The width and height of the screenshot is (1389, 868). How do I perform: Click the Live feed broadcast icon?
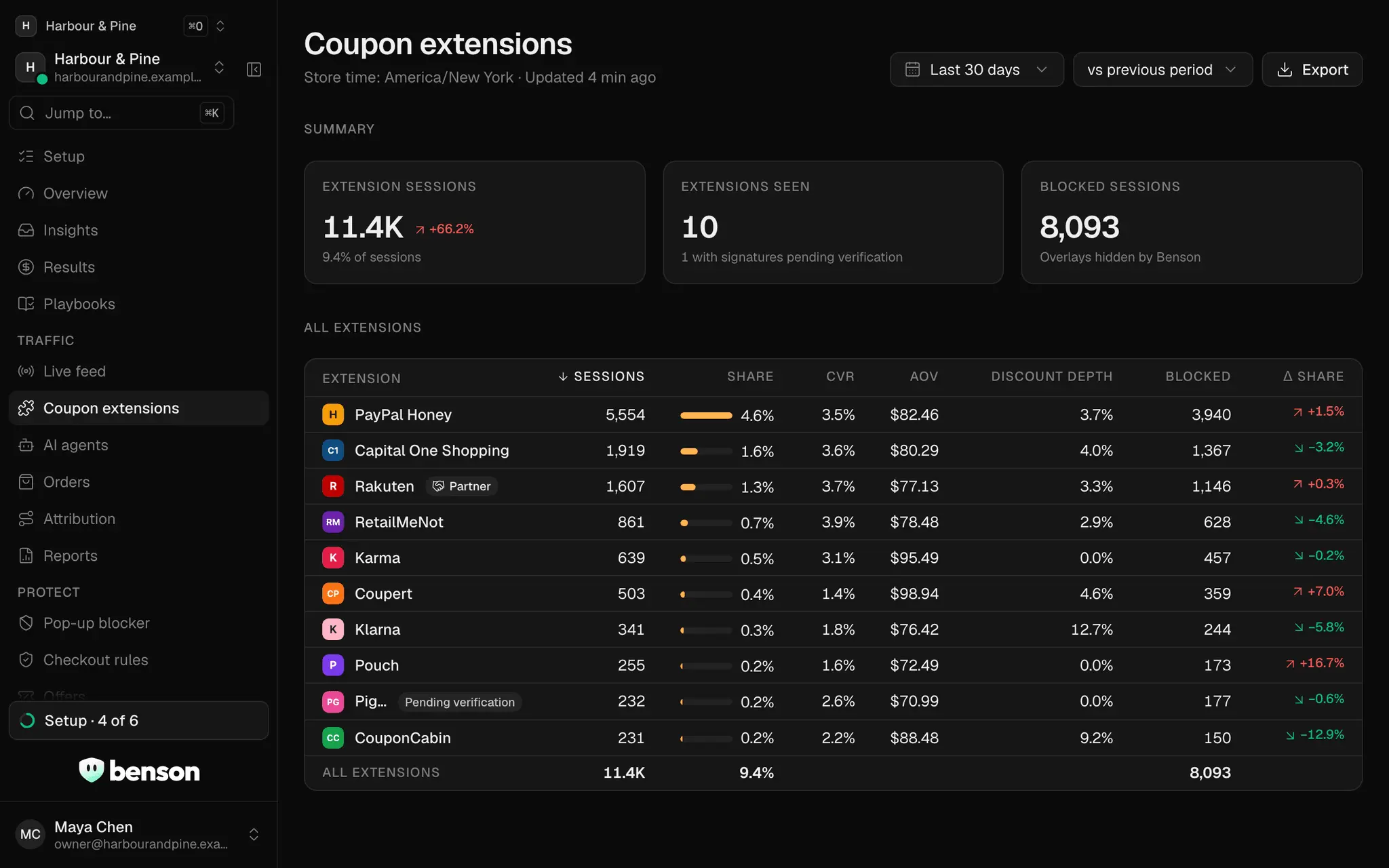(x=26, y=372)
